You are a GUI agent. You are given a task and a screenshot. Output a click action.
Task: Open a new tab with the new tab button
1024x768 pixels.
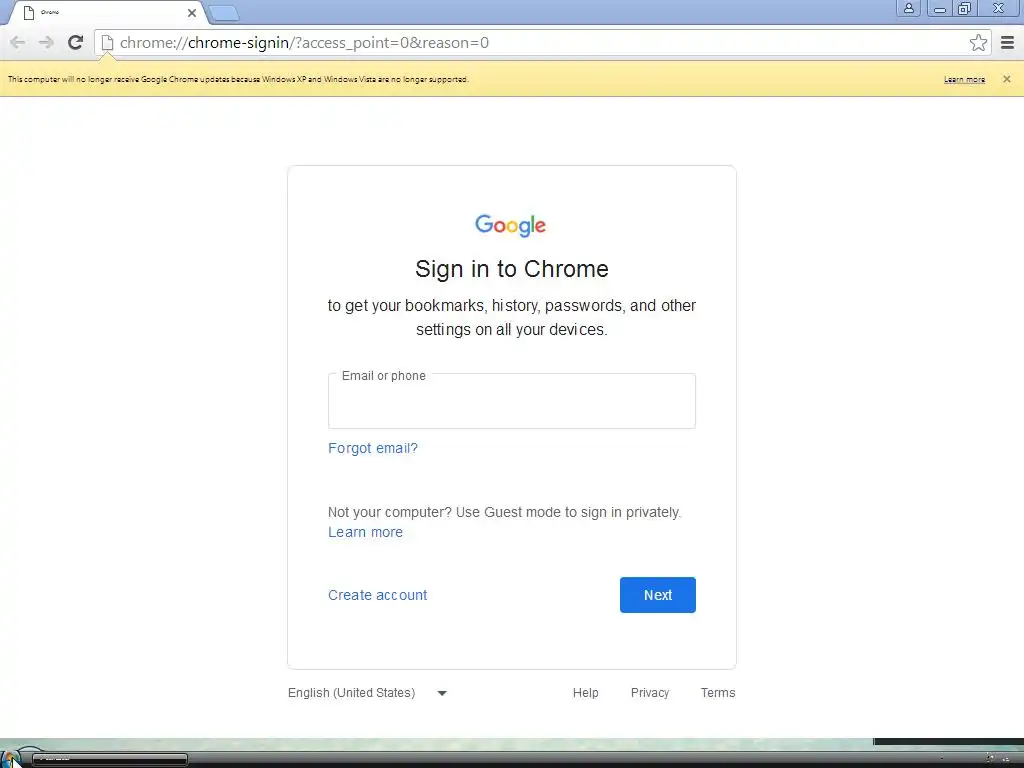click(224, 13)
